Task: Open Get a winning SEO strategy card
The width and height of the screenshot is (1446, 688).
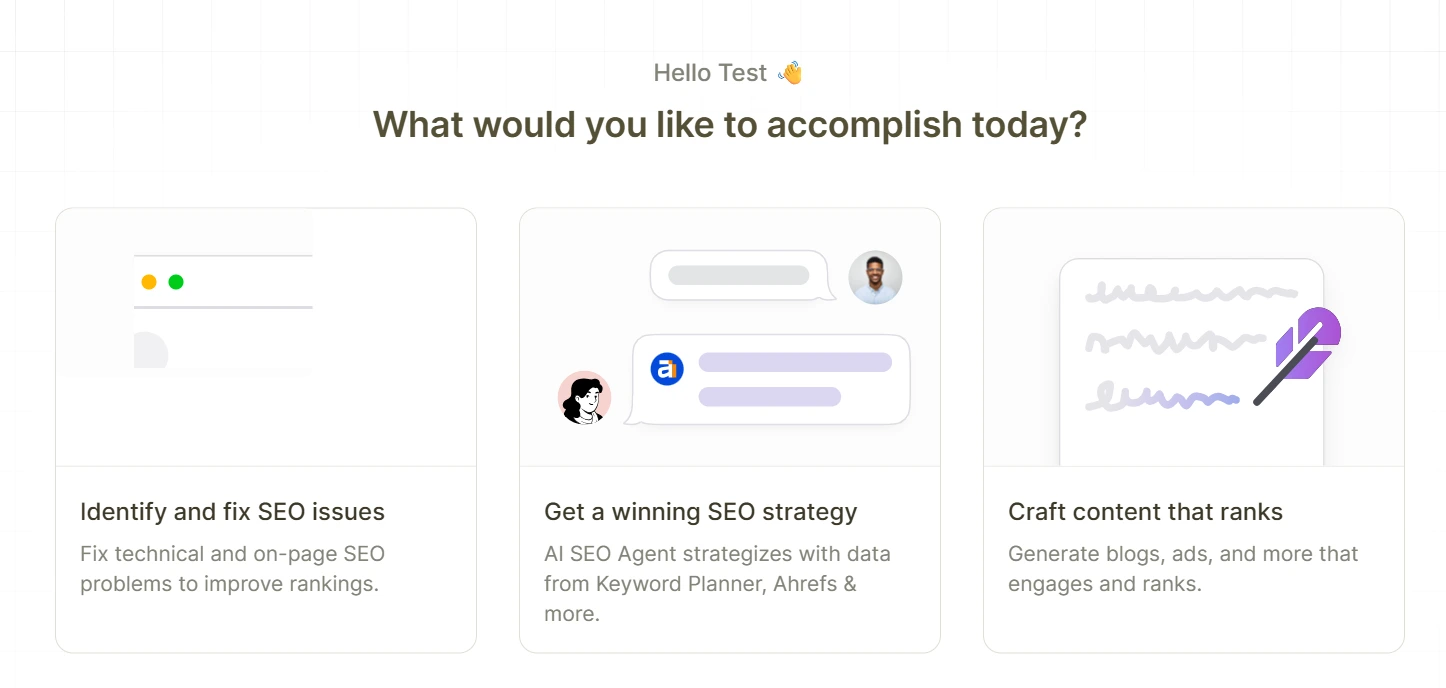Action: [730, 430]
